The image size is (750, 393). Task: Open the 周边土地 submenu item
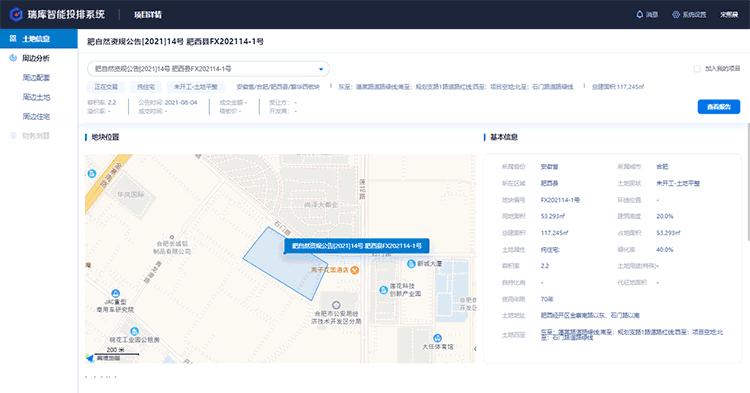click(x=36, y=97)
